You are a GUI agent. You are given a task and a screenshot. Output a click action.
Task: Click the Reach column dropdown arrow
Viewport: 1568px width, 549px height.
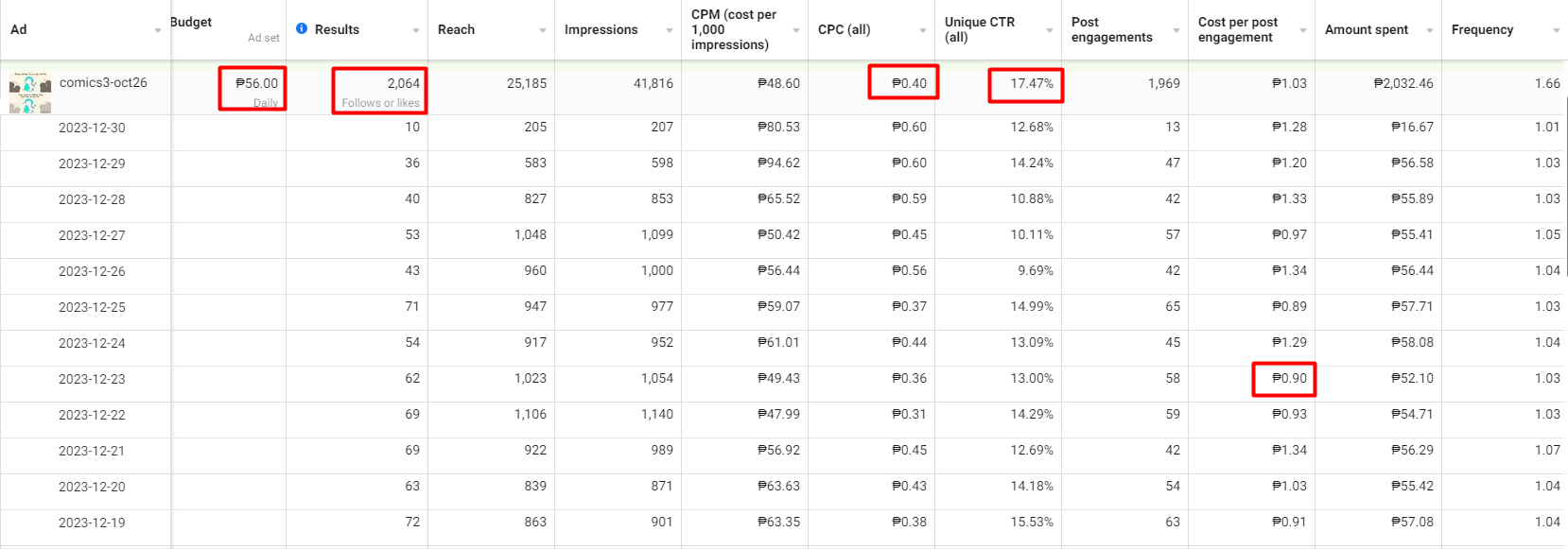[543, 31]
